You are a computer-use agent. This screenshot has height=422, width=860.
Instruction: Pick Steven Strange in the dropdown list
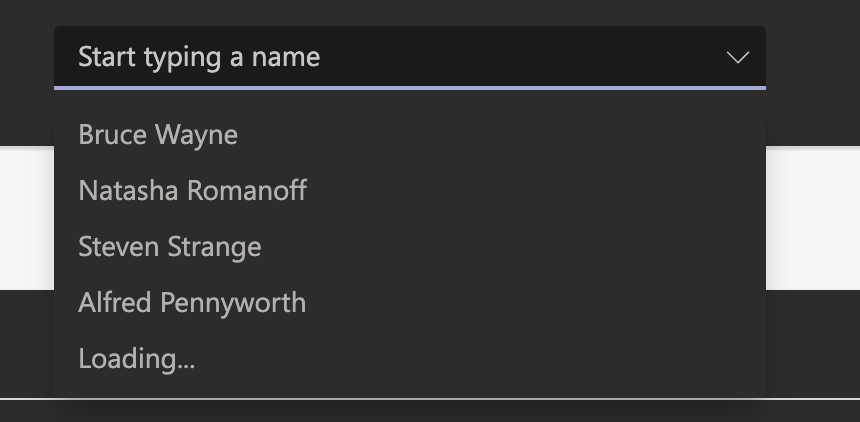[x=169, y=246]
